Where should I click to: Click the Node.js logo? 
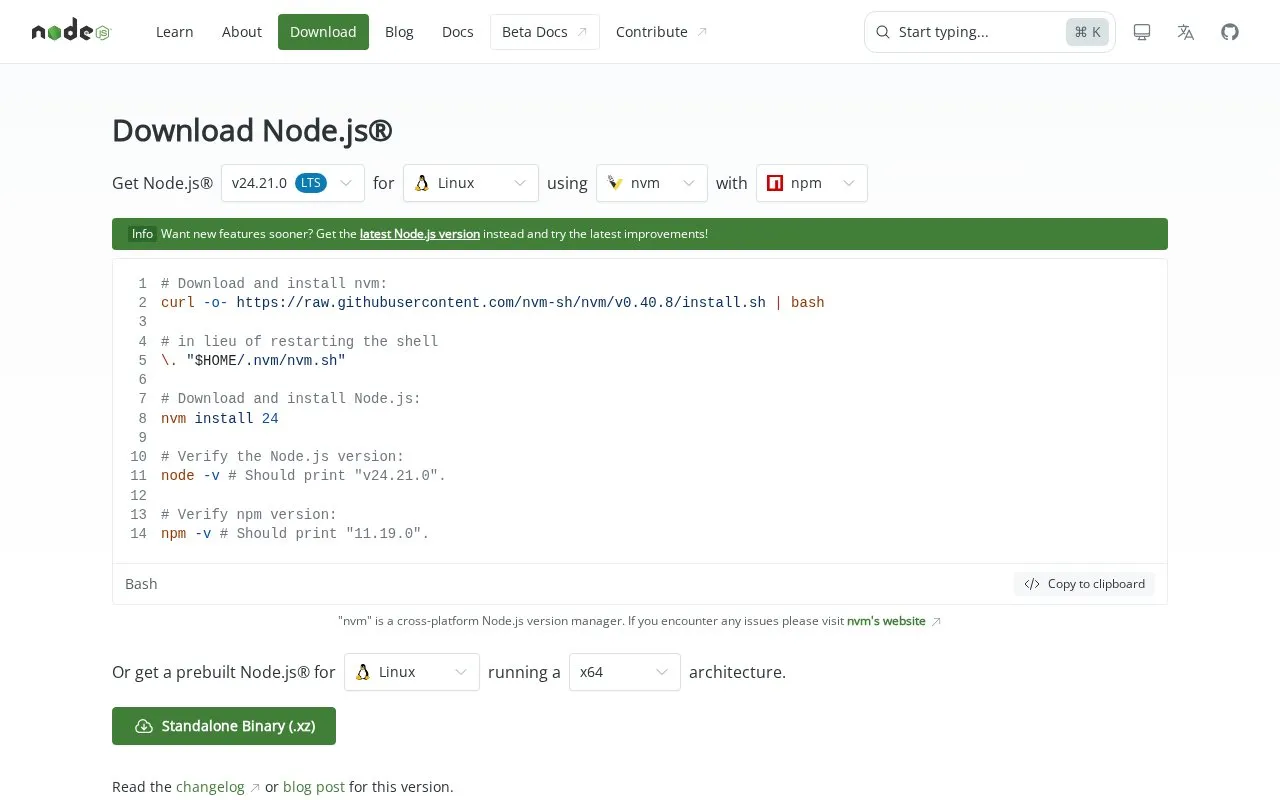coord(71,31)
